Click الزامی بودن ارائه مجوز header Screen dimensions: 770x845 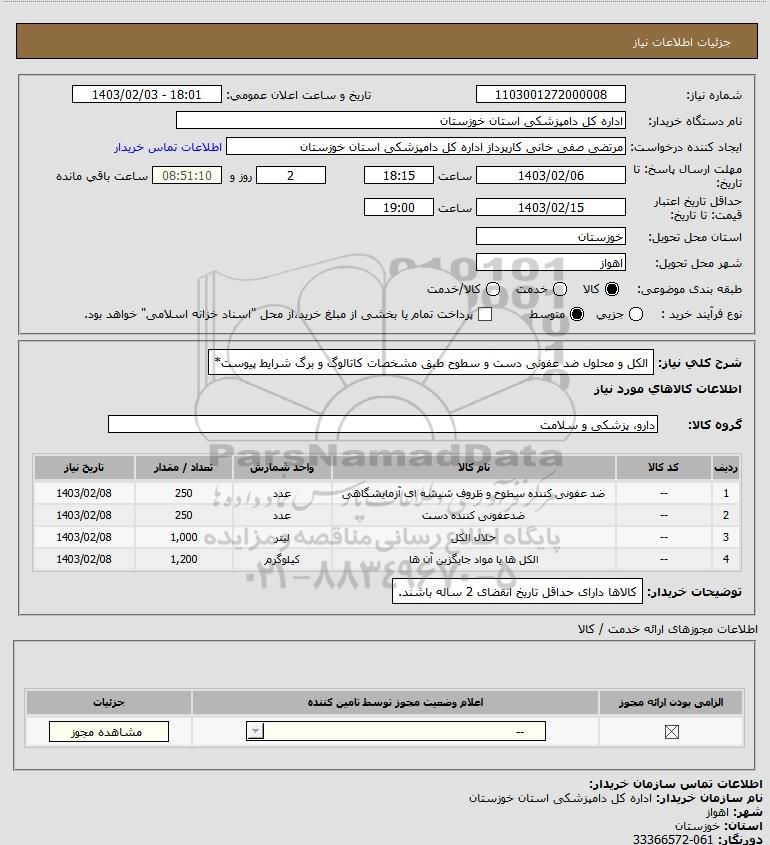(671, 703)
